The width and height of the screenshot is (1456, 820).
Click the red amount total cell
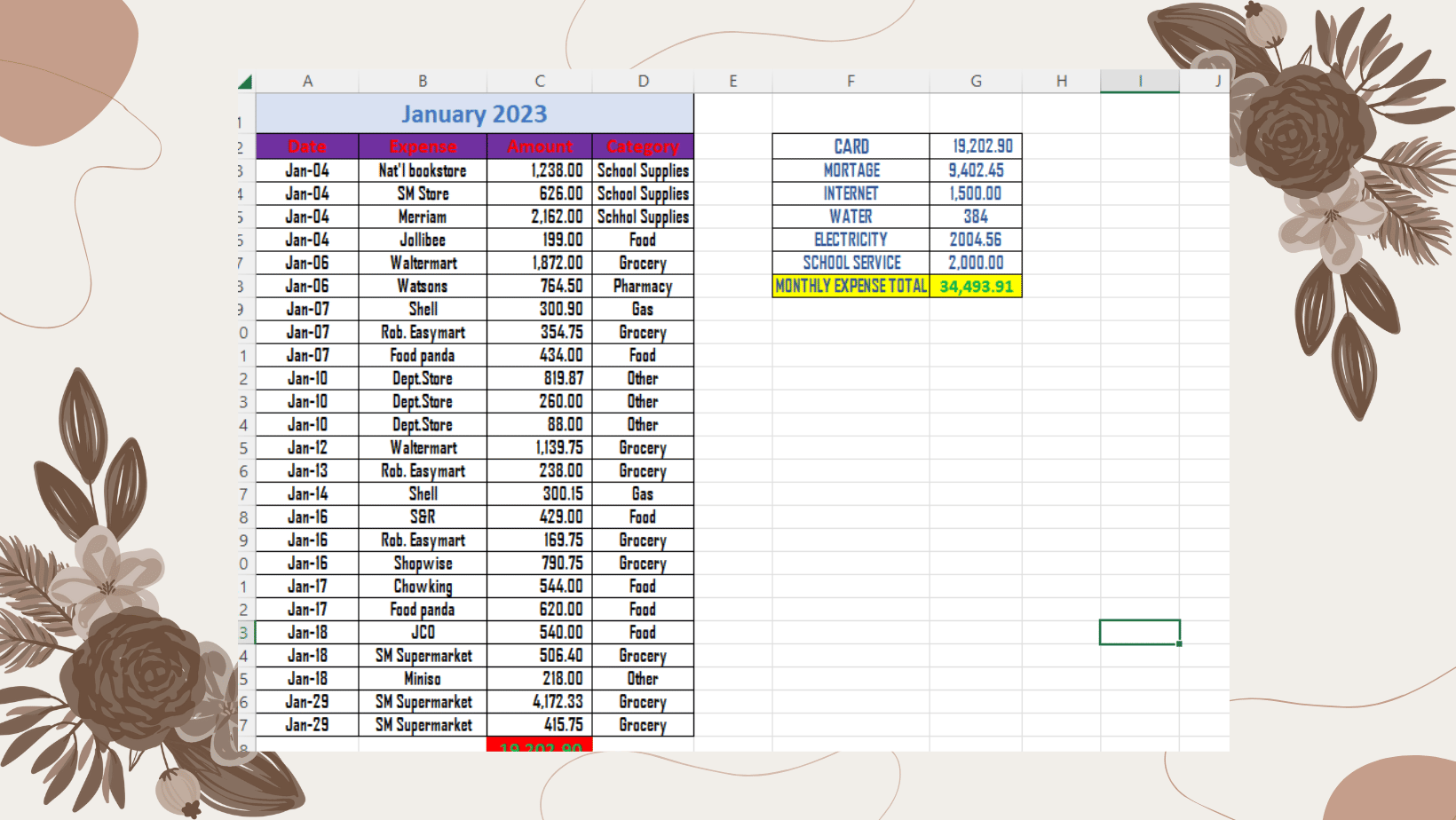coord(540,745)
